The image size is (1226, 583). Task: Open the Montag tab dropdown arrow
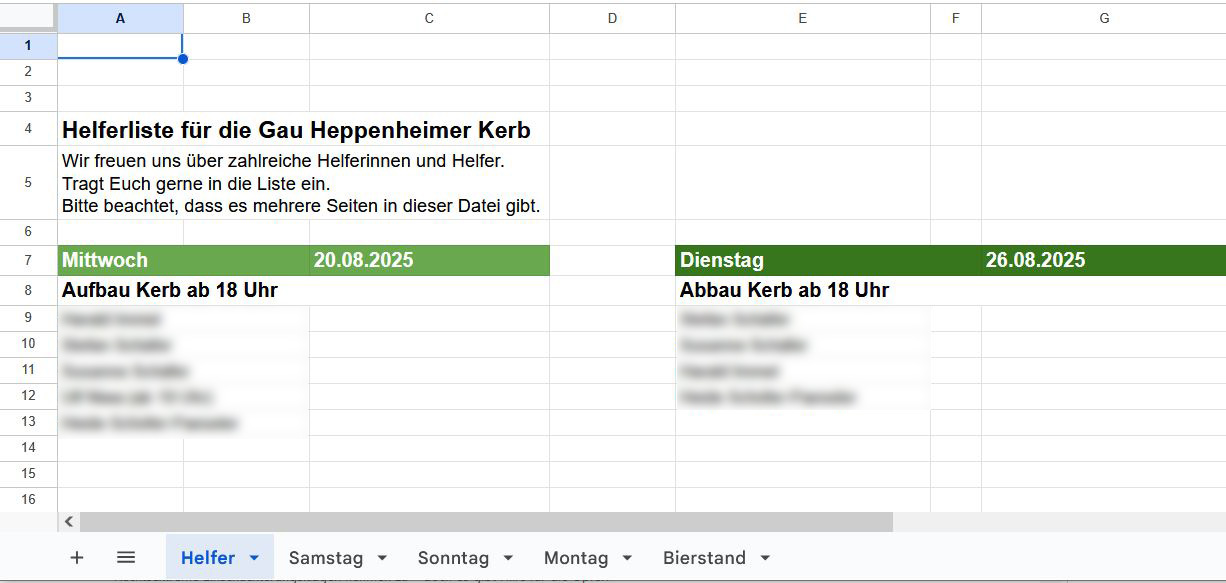pos(627,558)
